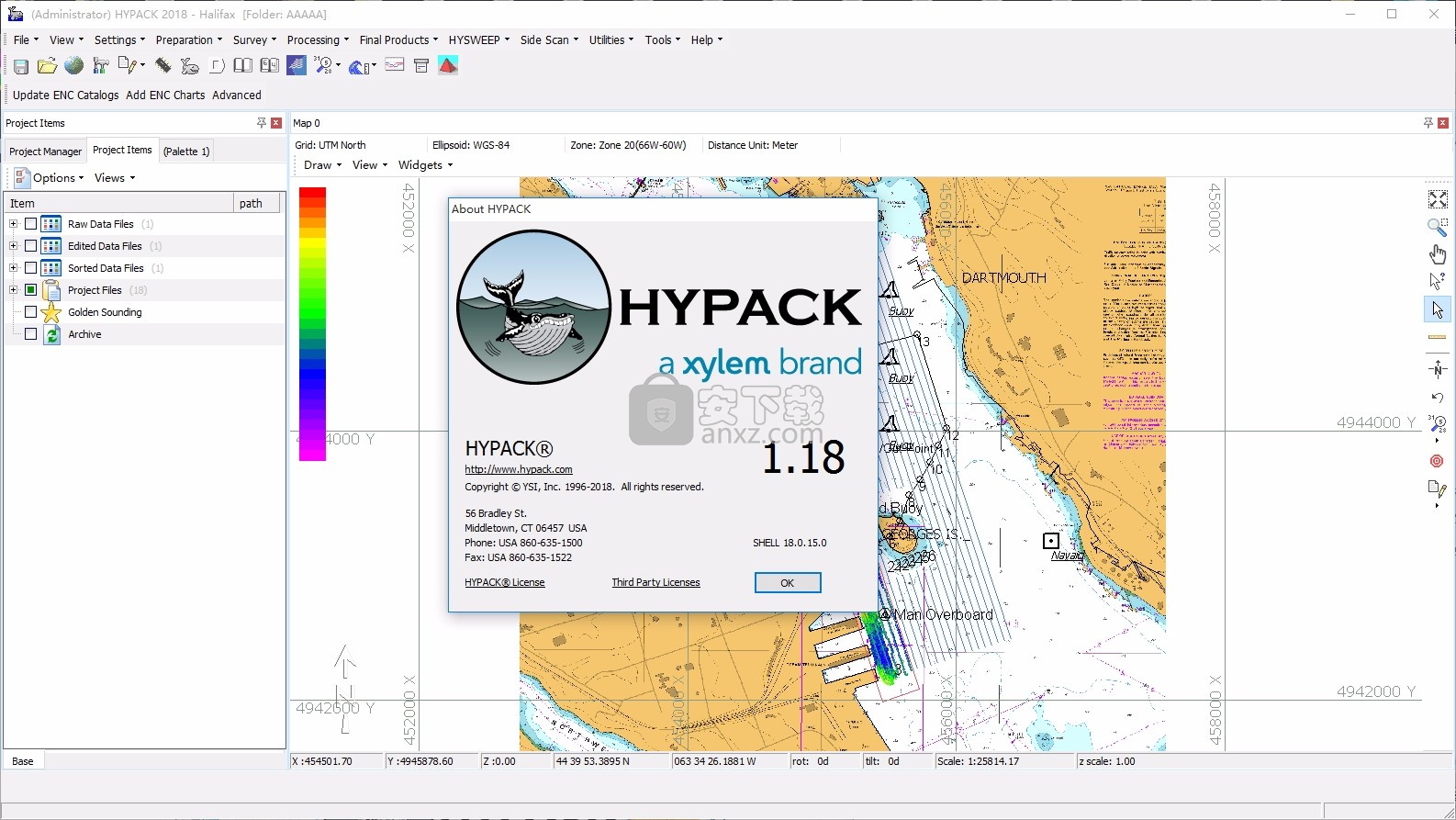
Task: Open the View dropdown in map window
Action: 370,165
